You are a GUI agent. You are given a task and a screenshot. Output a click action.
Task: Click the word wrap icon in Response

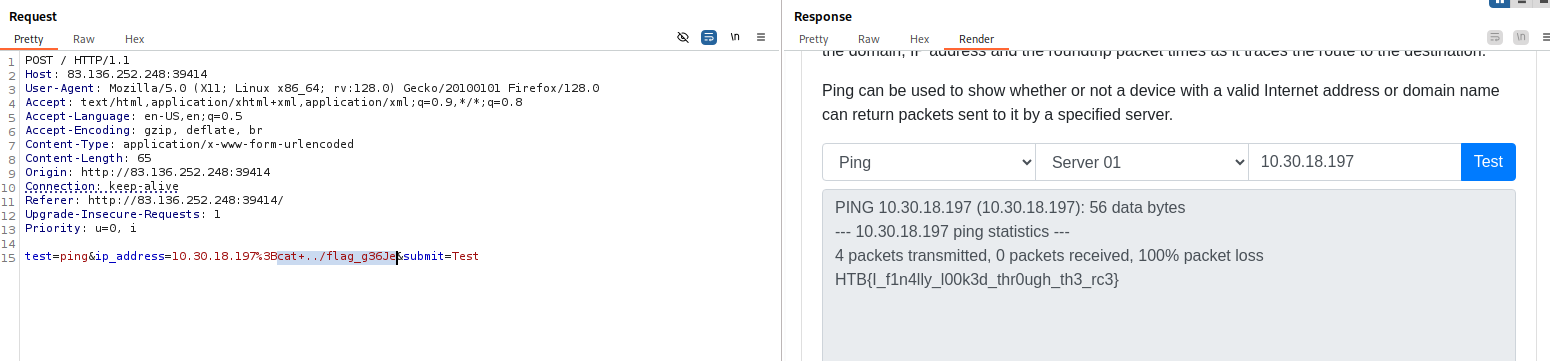1495,37
